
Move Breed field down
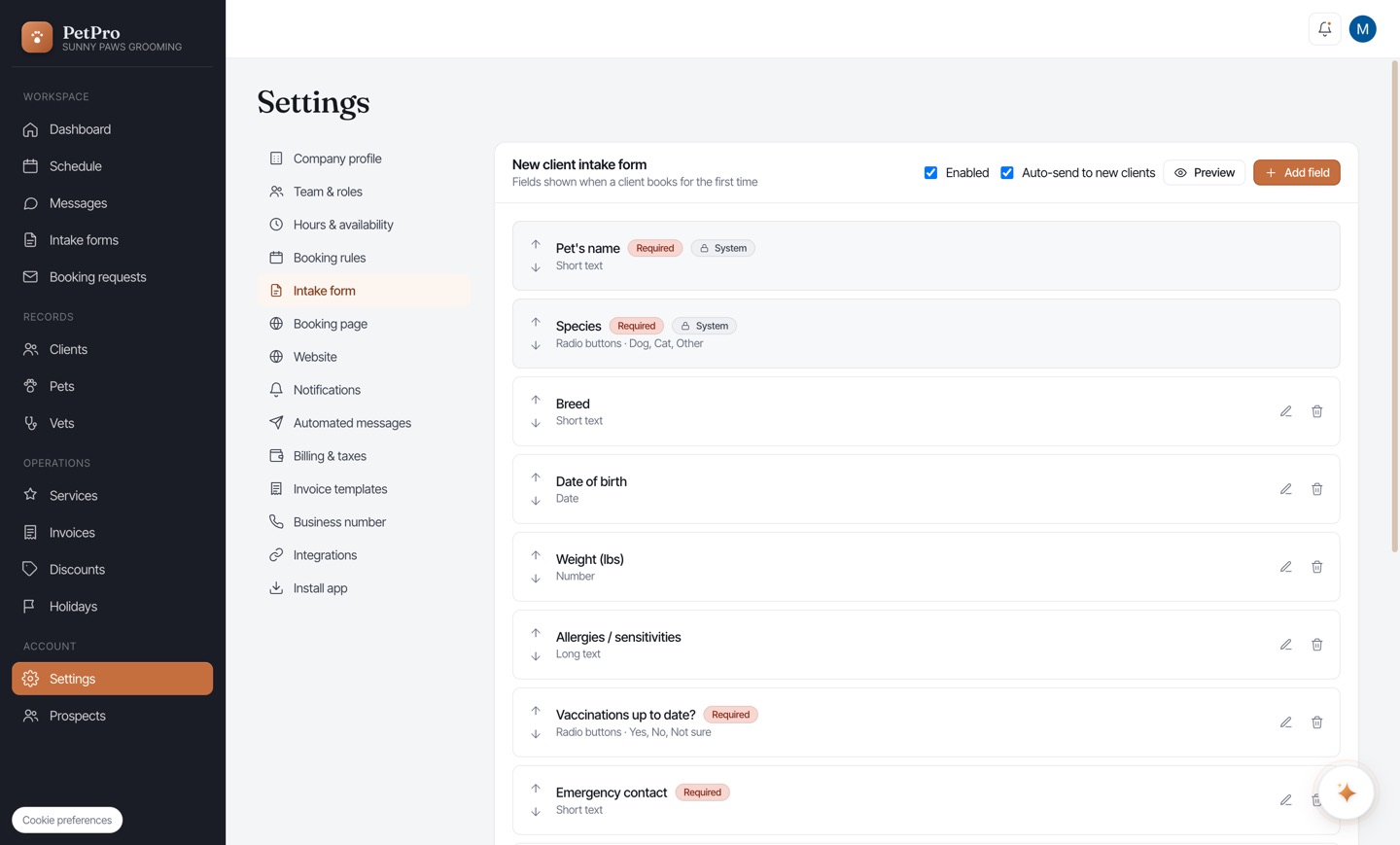(x=536, y=423)
